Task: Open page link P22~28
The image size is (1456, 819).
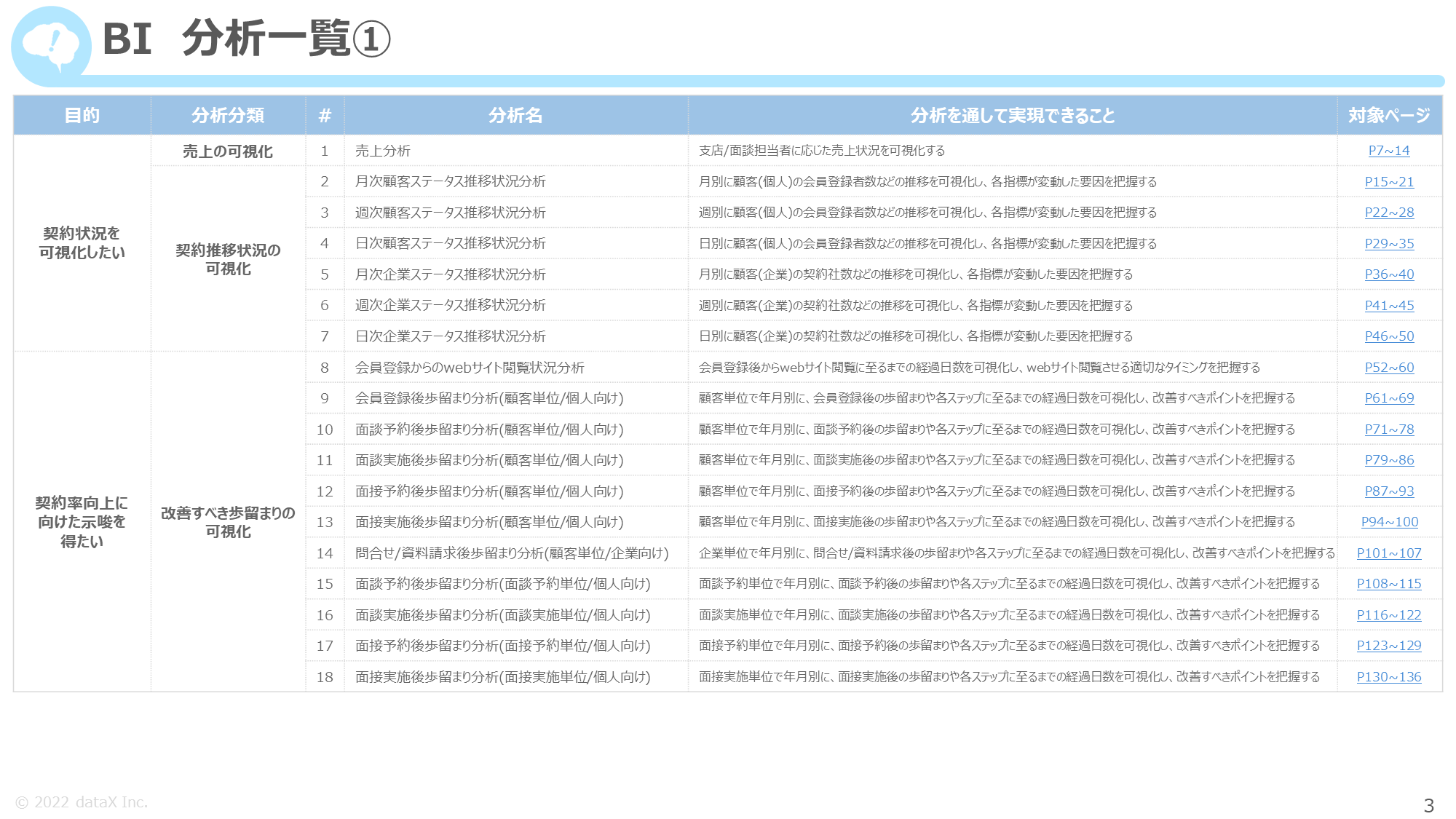Action: pos(1389,213)
